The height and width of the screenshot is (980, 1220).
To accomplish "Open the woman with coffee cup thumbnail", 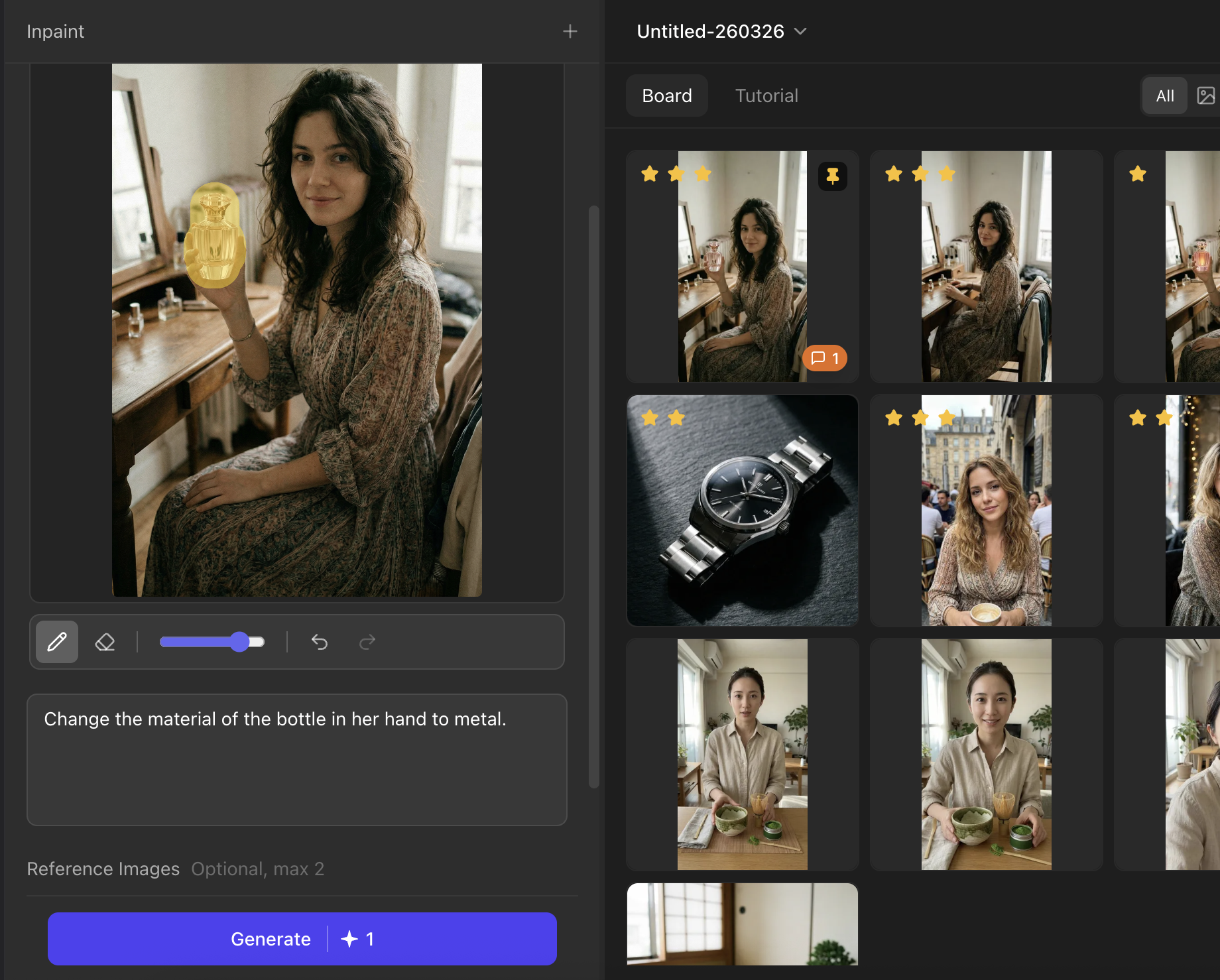I will click(x=986, y=511).
